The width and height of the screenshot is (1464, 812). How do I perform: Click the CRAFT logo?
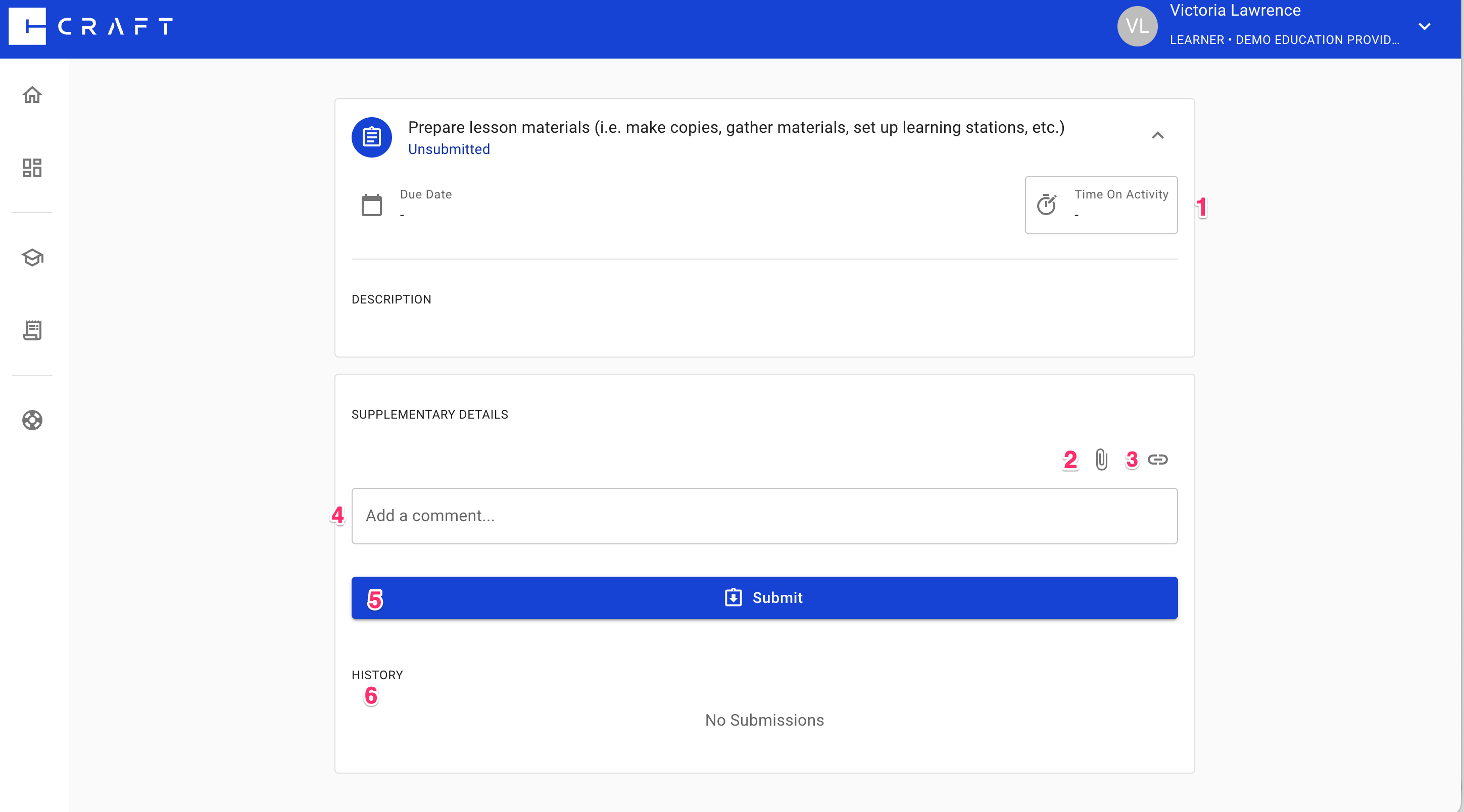(91, 26)
